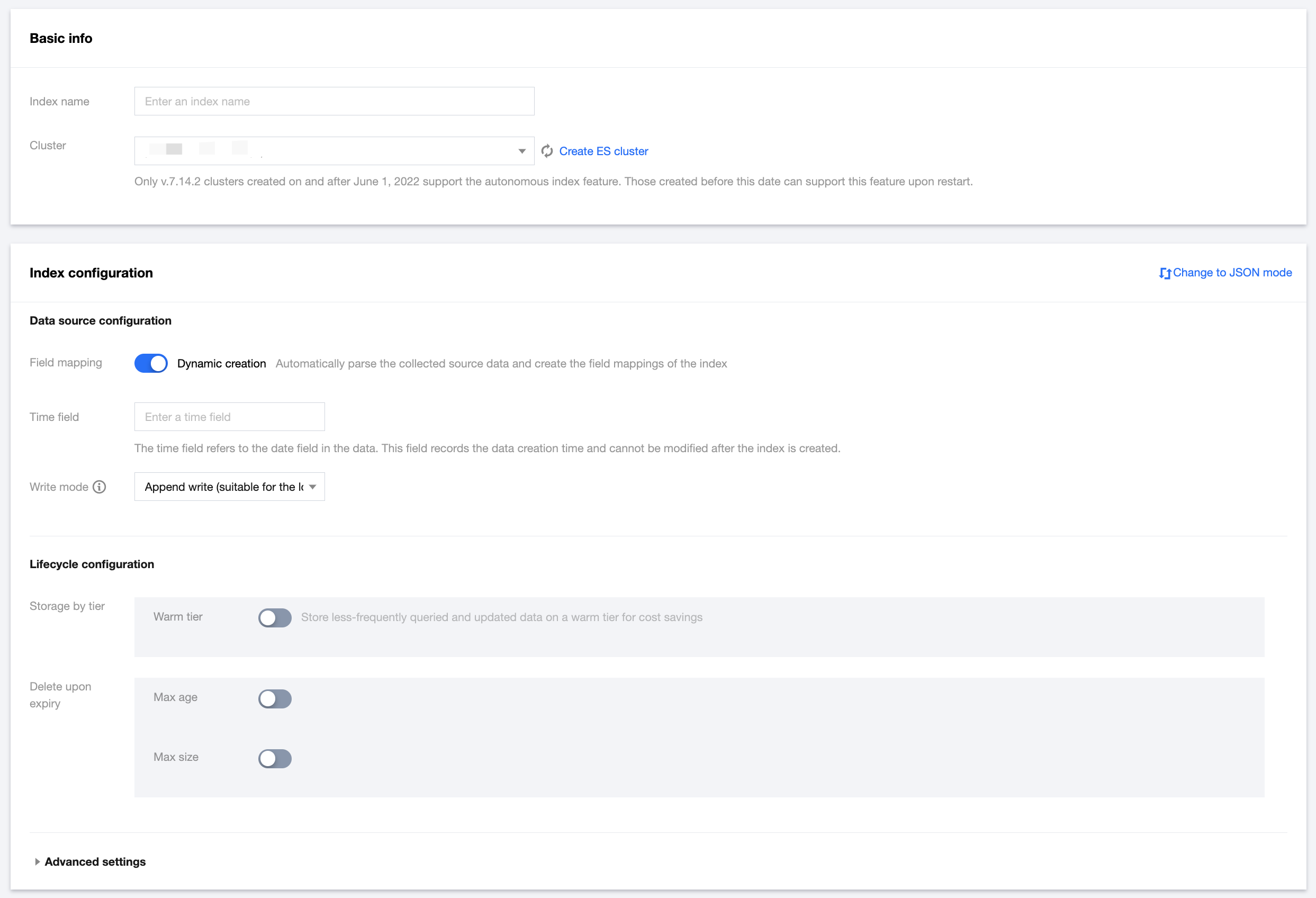
Task: Open the Write mode Append write dropdown
Action: [x=224, y=487]
